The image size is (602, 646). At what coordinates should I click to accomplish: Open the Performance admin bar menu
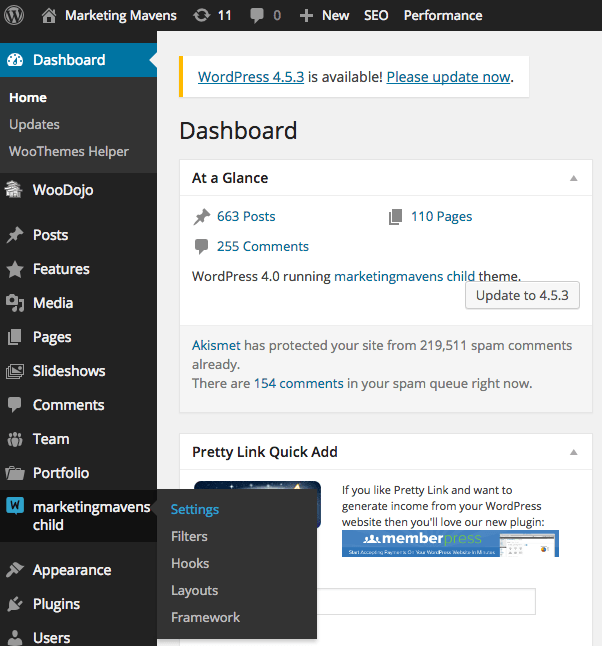443,16
